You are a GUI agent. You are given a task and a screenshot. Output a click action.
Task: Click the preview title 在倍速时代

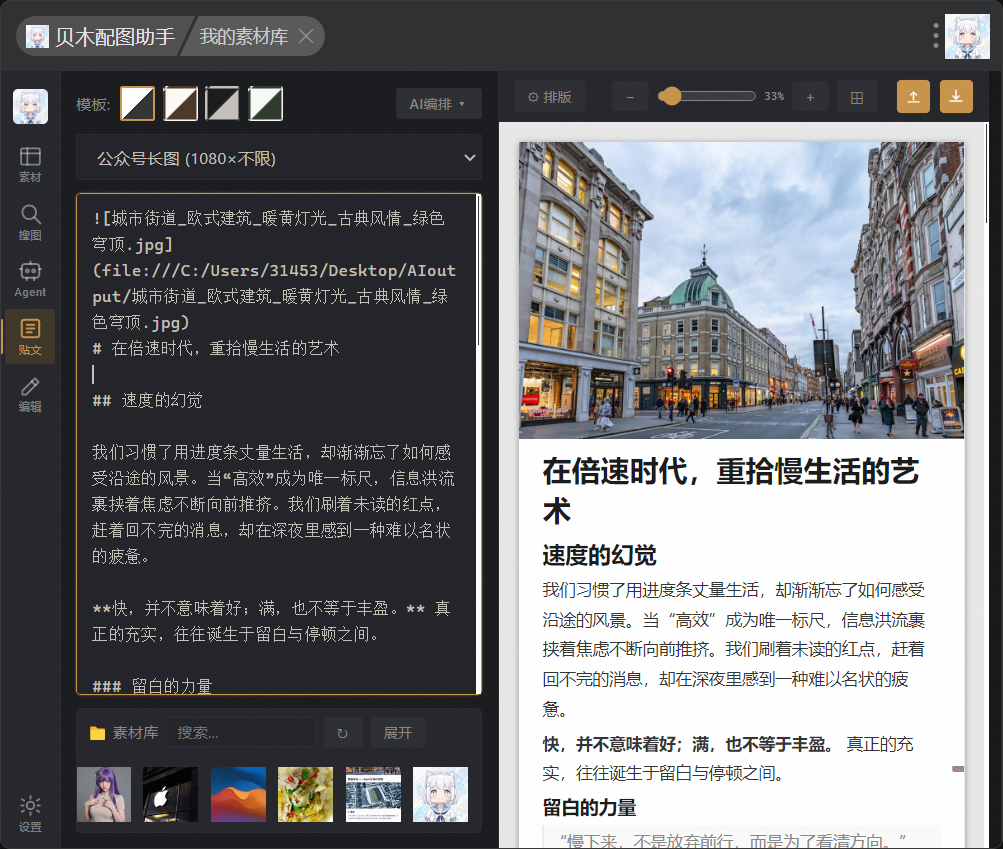tap(731, 490)
